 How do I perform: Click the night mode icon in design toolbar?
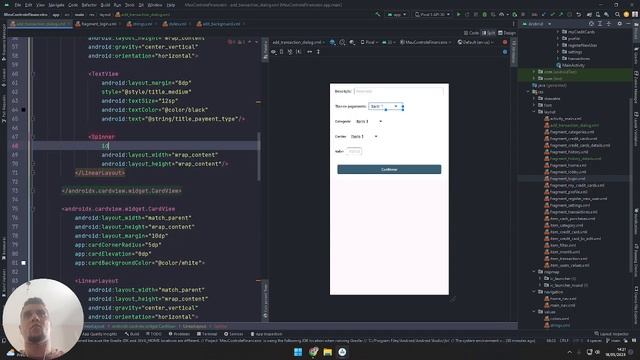pyautogui.click(x=352, y=42)
